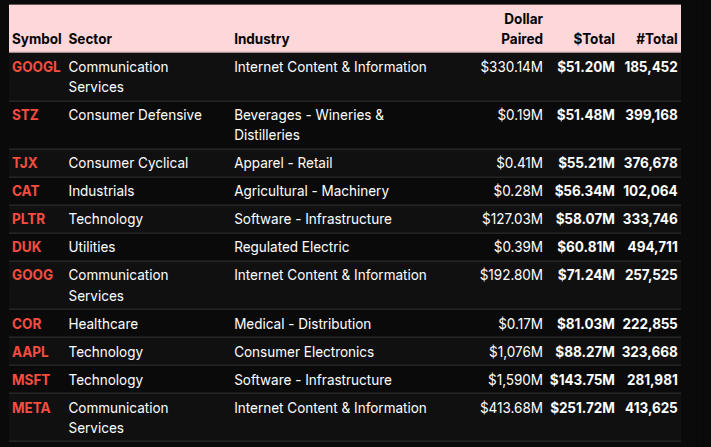
Task: Select META's $251.72M total cell
Action: pyautogui.click(x=582, y=408)
